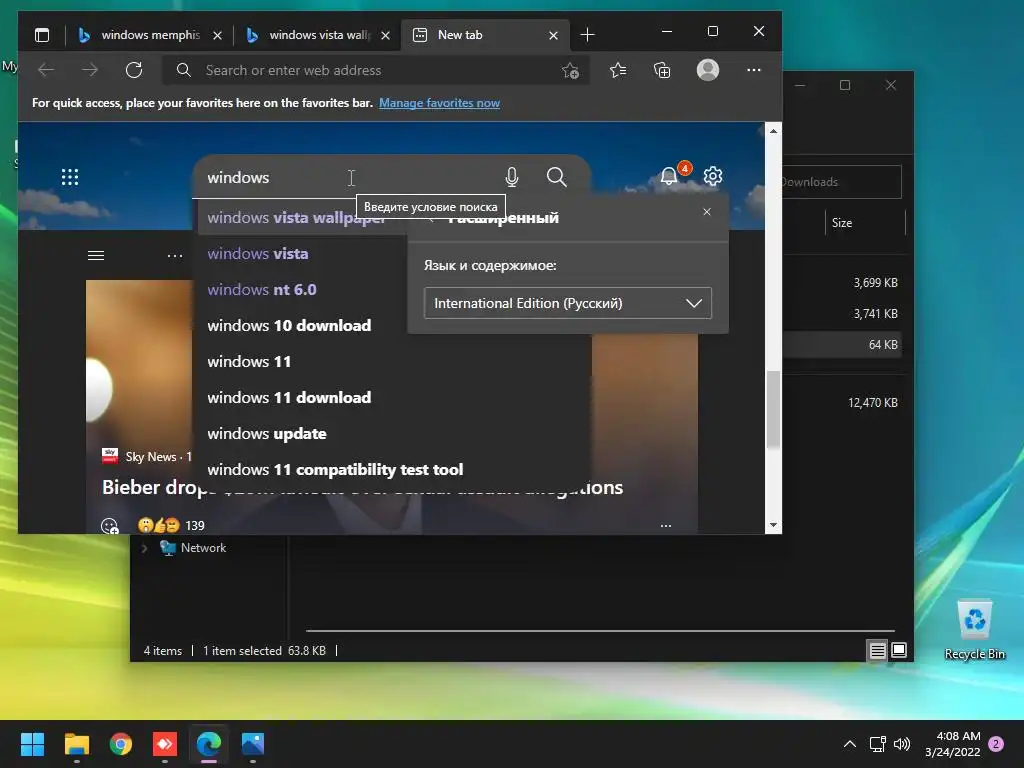
Task: Expand the Network node in File Explorer
Action: (x=144, y=548)
